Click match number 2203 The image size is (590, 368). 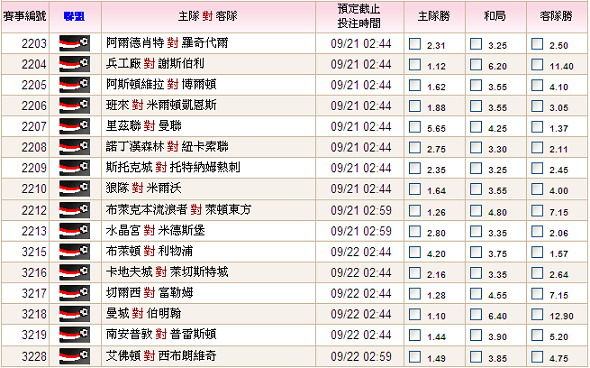34,44
